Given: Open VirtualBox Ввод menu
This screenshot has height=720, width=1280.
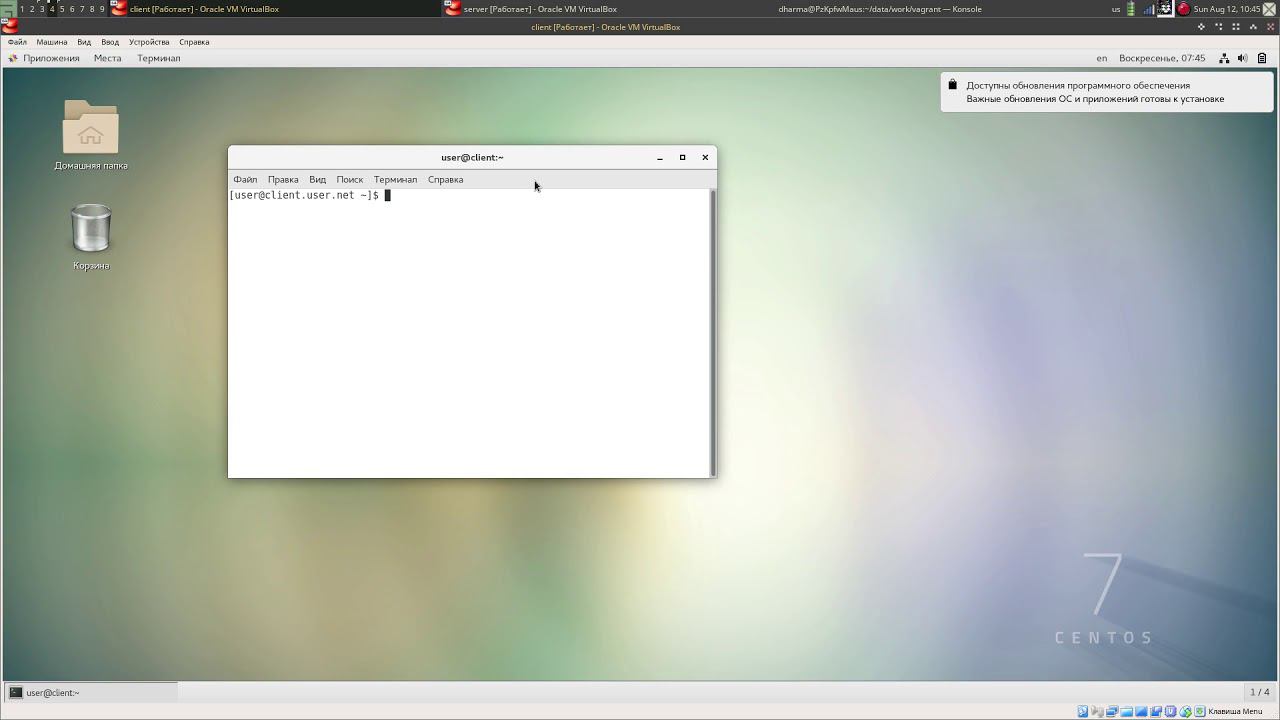Looking at the screenshot, I should coord(110,42).
